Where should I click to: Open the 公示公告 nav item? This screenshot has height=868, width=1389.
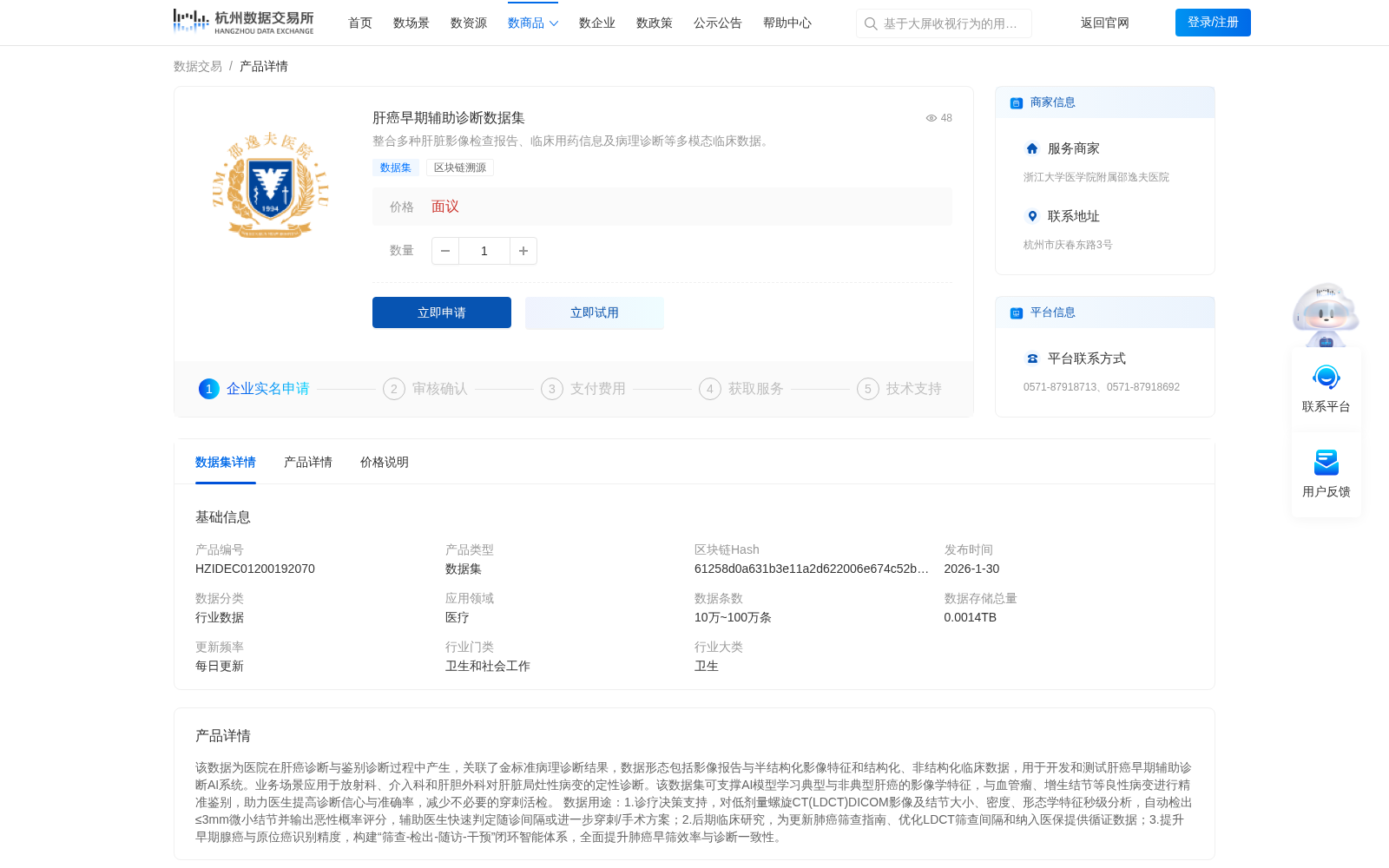pyautogui.click(x=718, y=23)
